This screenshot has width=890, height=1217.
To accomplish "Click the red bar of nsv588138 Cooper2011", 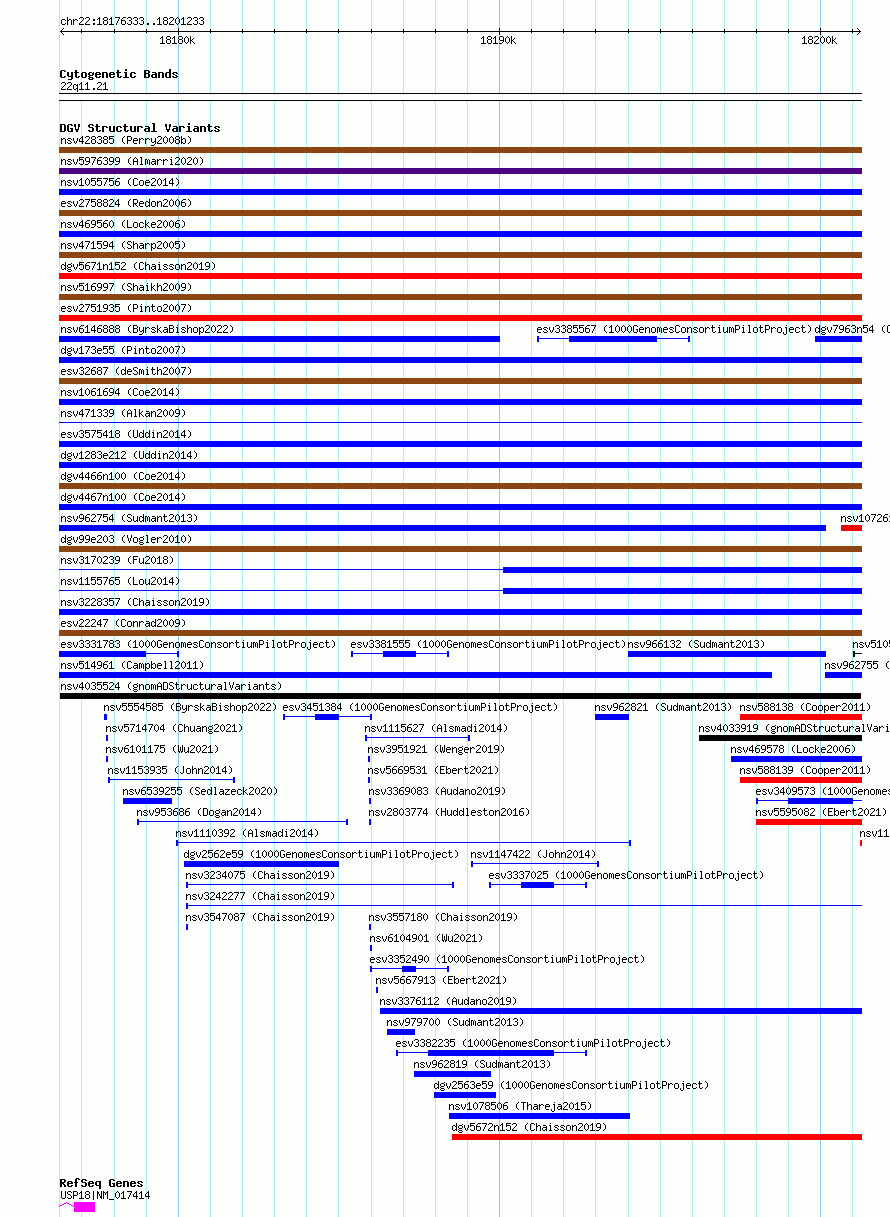I will coord(800,717).
